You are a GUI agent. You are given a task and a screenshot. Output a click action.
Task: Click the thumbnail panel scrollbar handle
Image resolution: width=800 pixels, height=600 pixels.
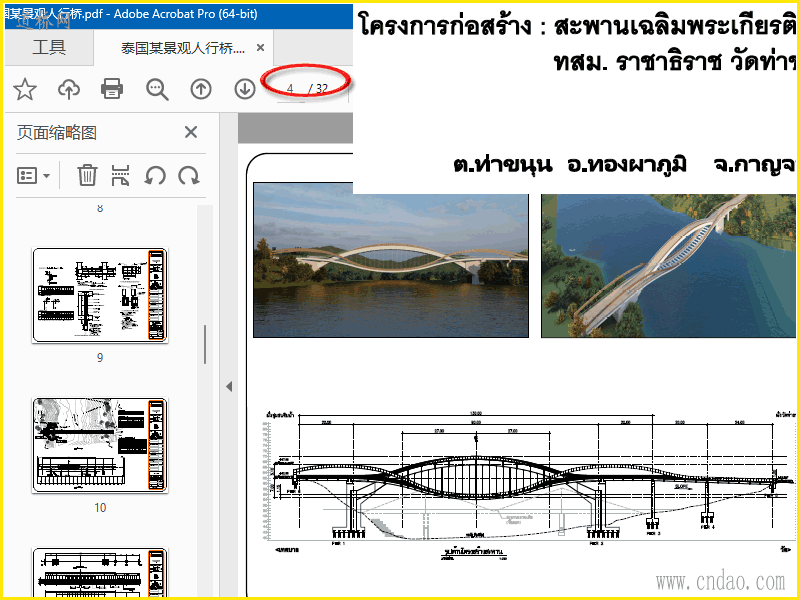[x=205, y=344]
